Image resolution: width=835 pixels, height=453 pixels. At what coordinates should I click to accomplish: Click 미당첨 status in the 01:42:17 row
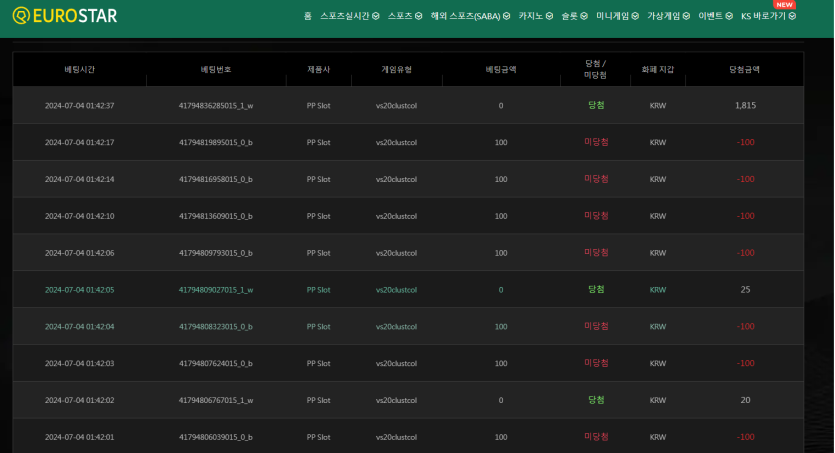click(x=596, y=142)
